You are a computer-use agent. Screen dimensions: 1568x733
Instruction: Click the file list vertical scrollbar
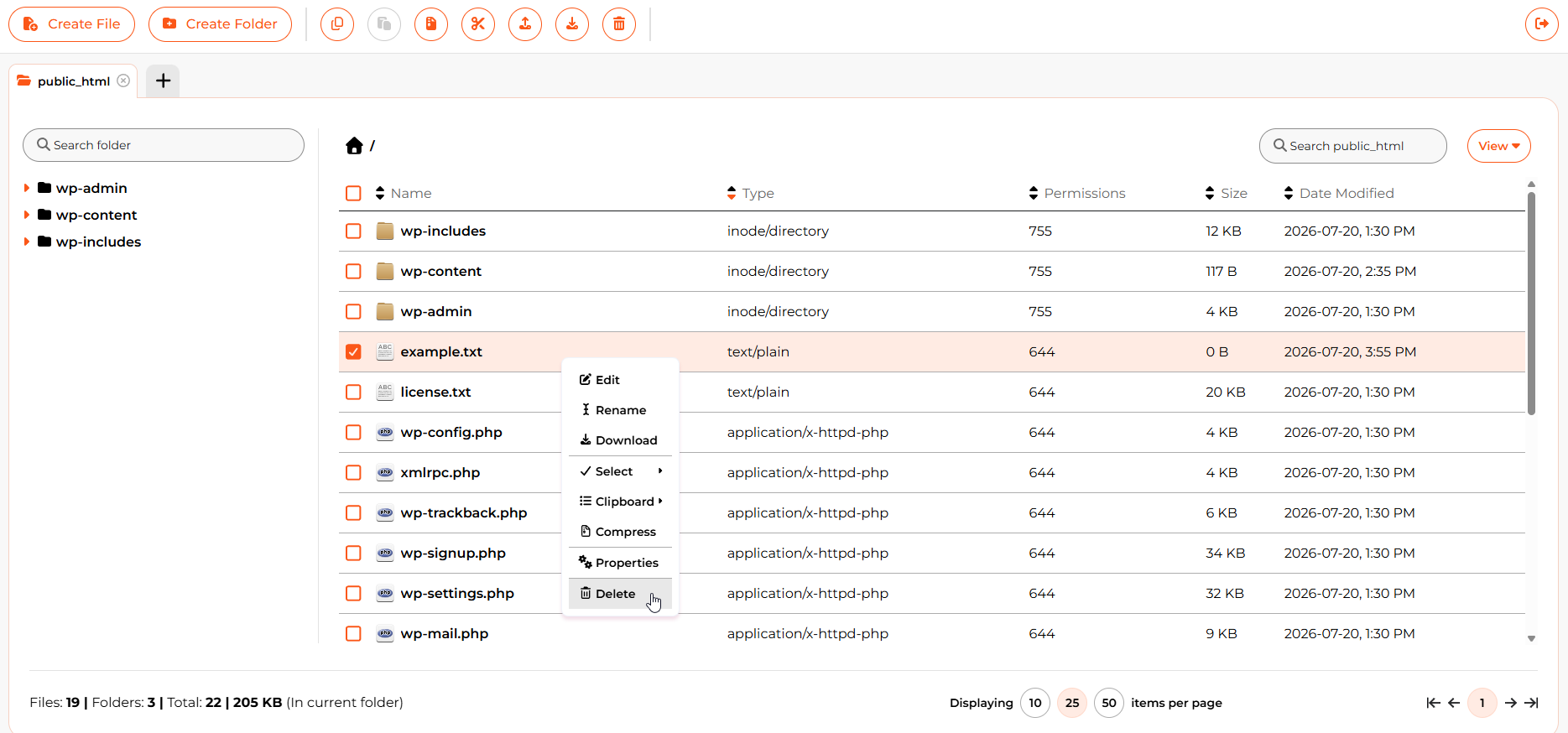[x=1531, y=304]
